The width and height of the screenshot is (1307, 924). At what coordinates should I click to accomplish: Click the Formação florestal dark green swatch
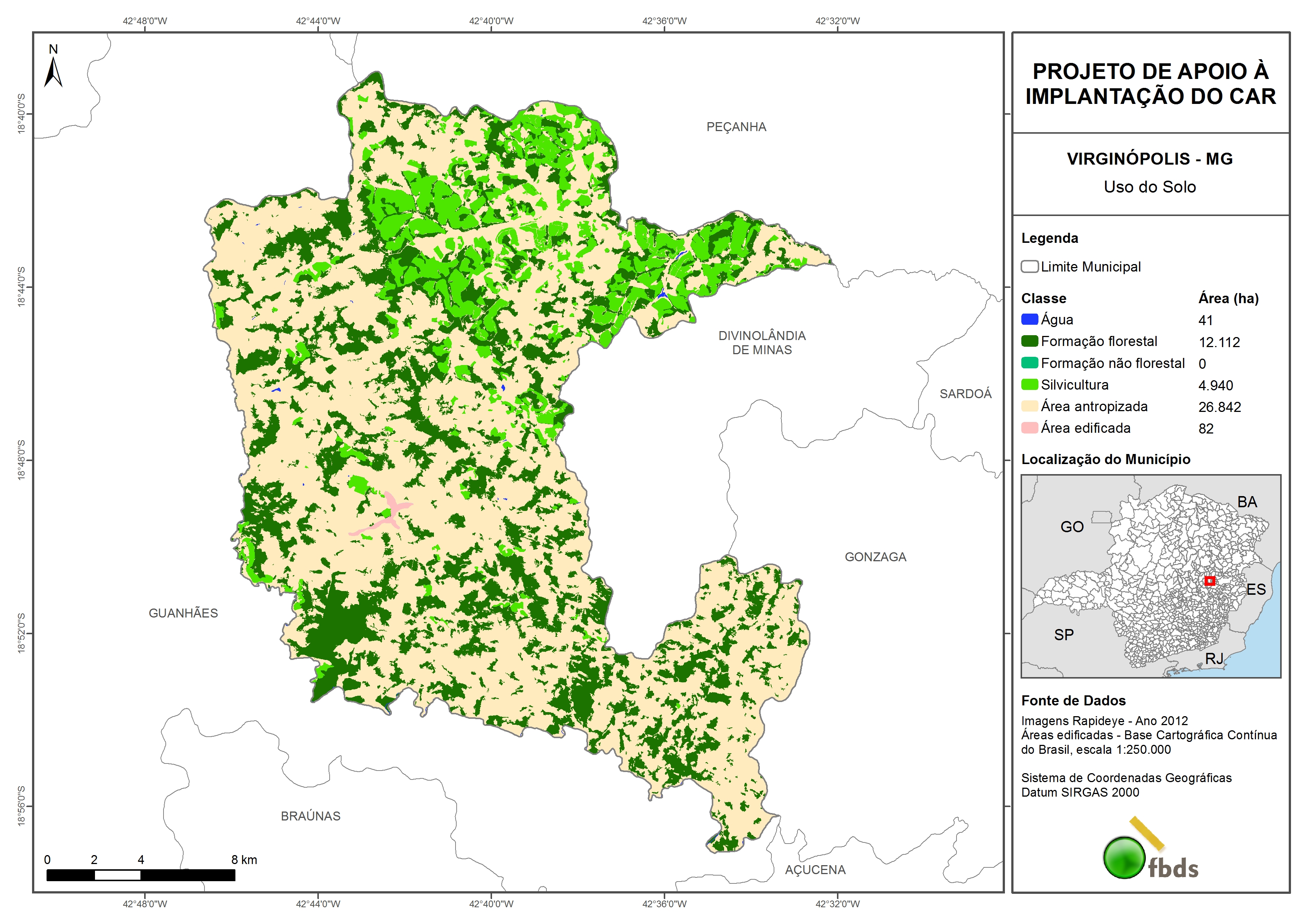point(1029,341)
